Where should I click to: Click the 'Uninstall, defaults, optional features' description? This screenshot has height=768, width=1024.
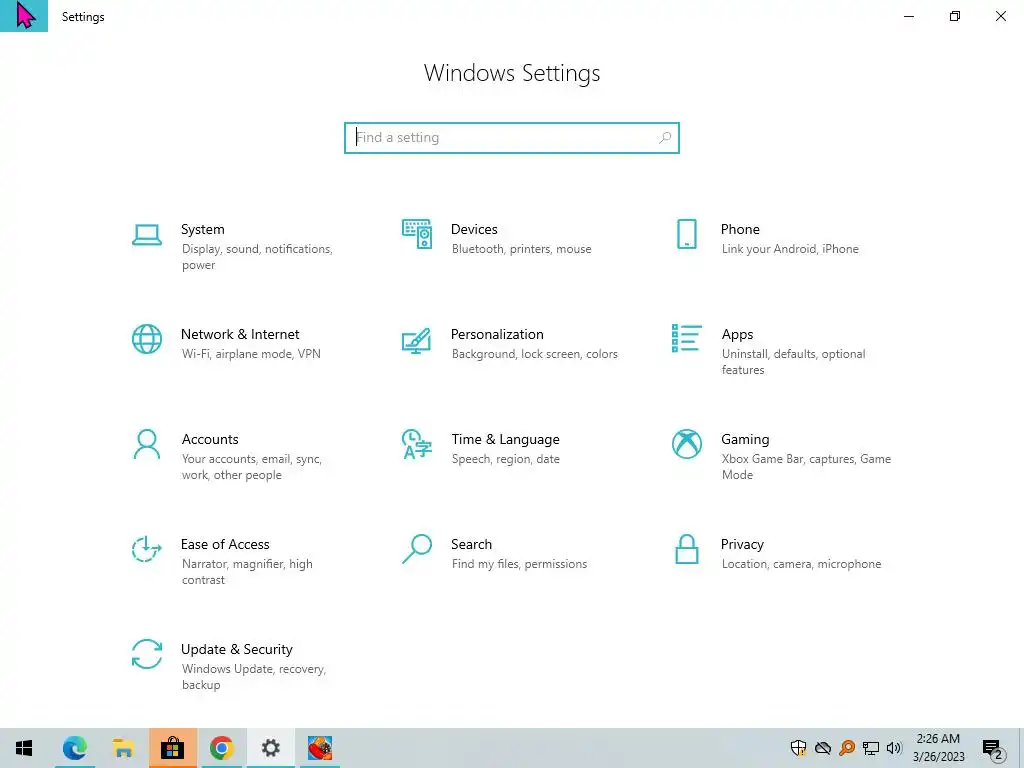click(793, 362)
